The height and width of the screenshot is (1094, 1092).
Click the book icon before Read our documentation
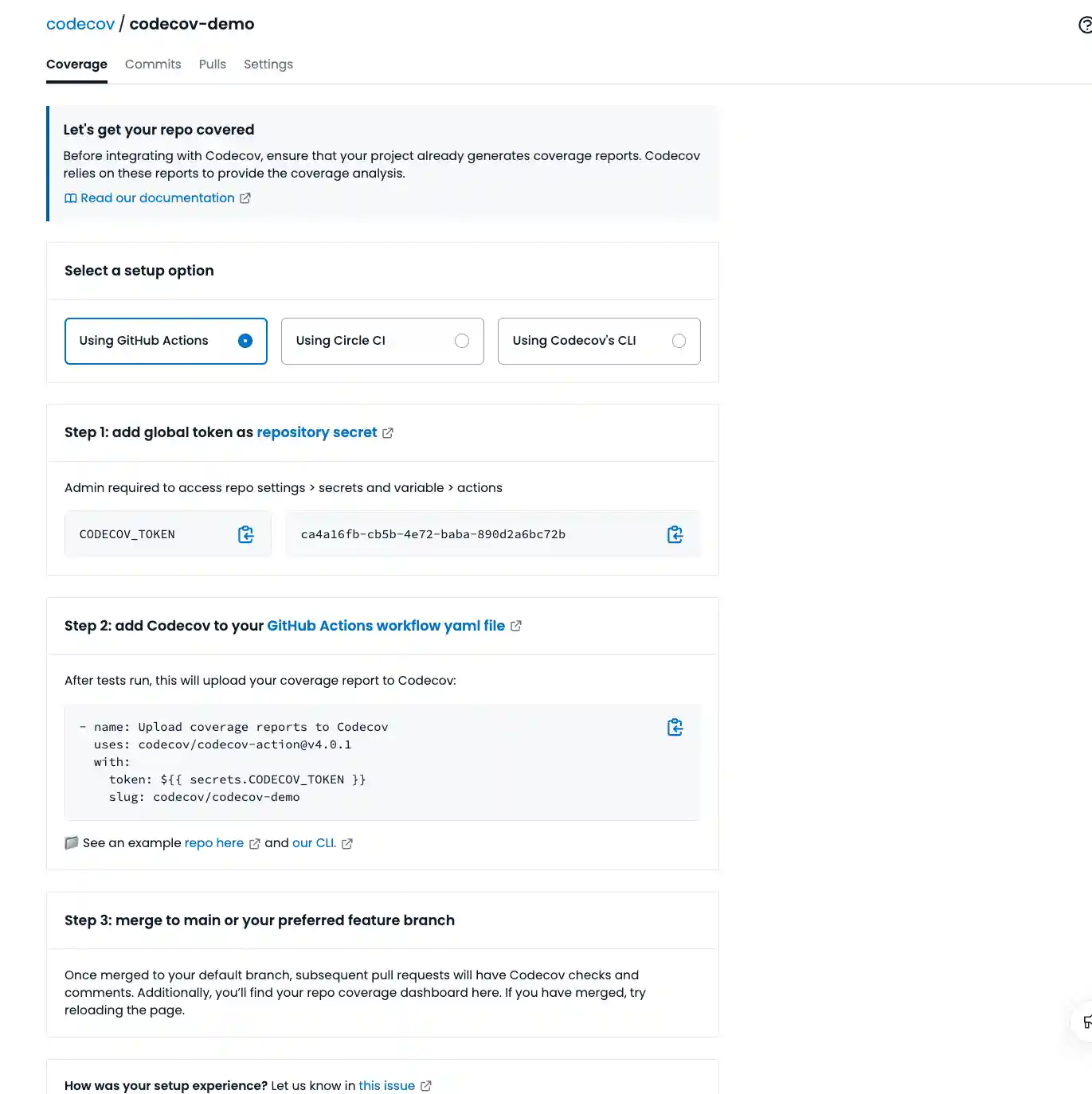pyautogui.click(x=71, y=197)
